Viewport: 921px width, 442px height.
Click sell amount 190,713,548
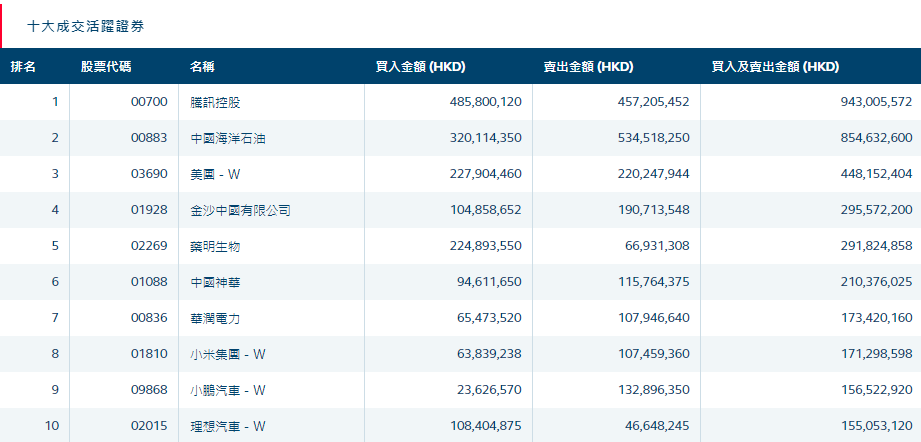(x=654, y=210)
